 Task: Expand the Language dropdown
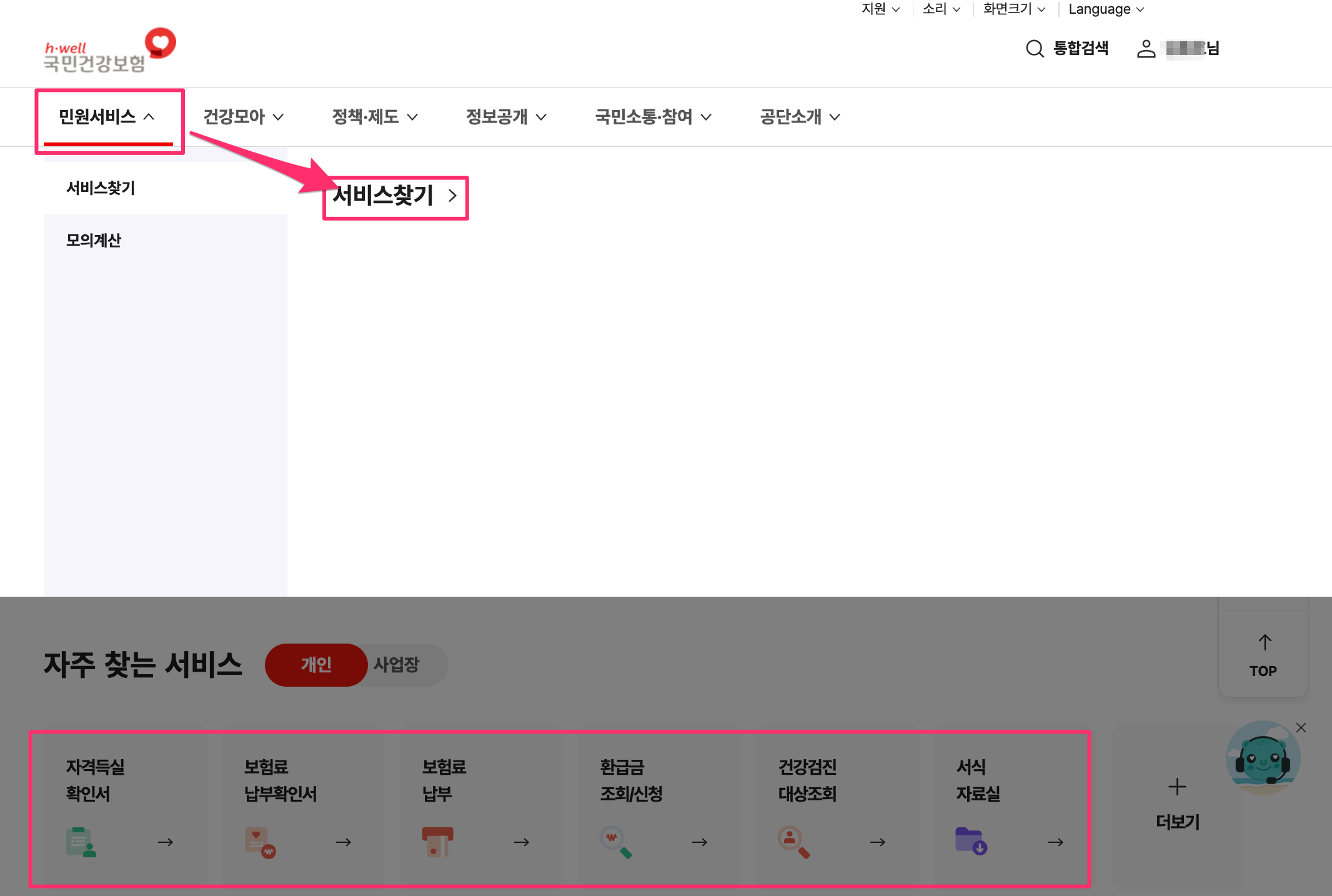tap(1106, 9)
